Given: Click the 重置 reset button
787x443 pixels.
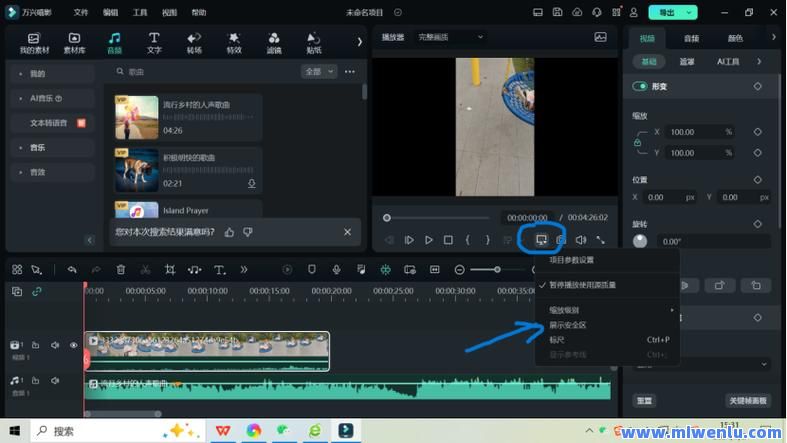Looking at the screenshot, I should click(645, 400).
